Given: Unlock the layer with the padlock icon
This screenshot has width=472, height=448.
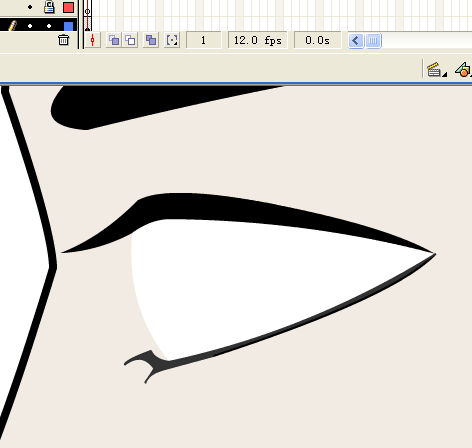Looking at the screenshot, I should pos(49,7).
